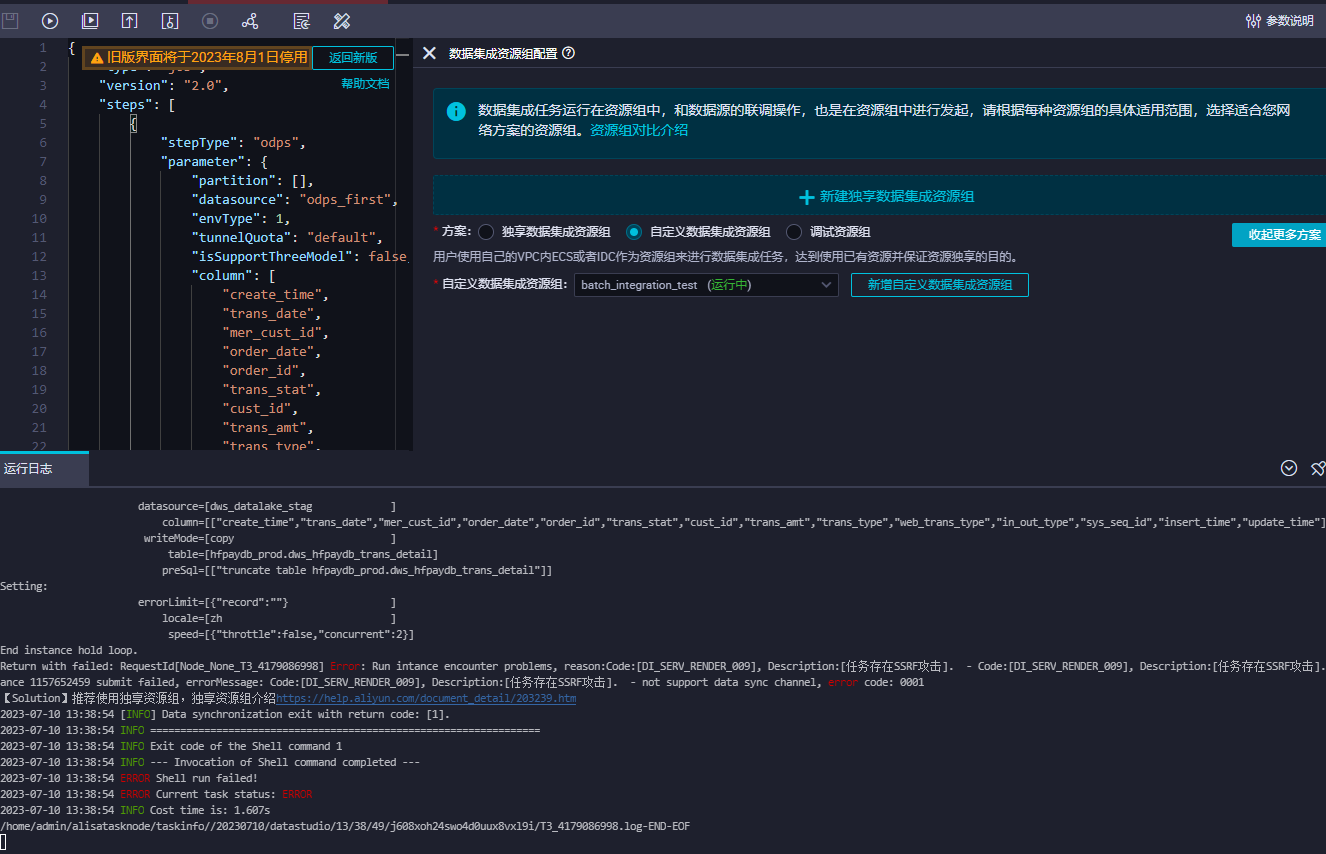
Task: Collapse the run log panel chevron
Action: click(1289, 468)
